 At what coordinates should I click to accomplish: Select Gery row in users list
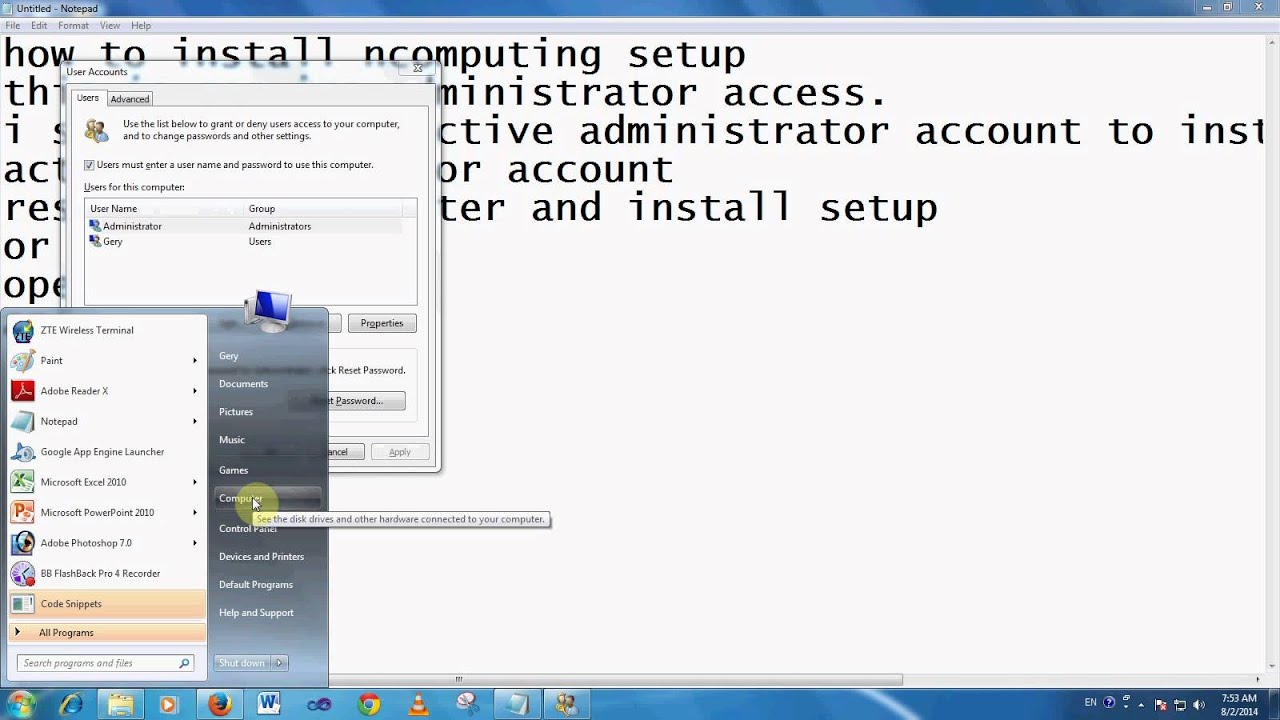point(244,242)
